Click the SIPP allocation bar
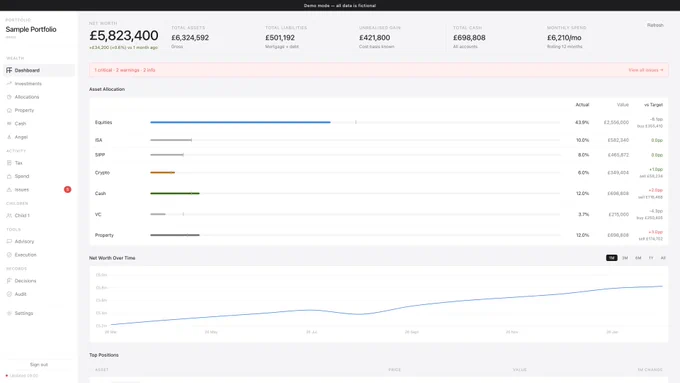This screenshot has height=383, width=680. click(167, 155)
